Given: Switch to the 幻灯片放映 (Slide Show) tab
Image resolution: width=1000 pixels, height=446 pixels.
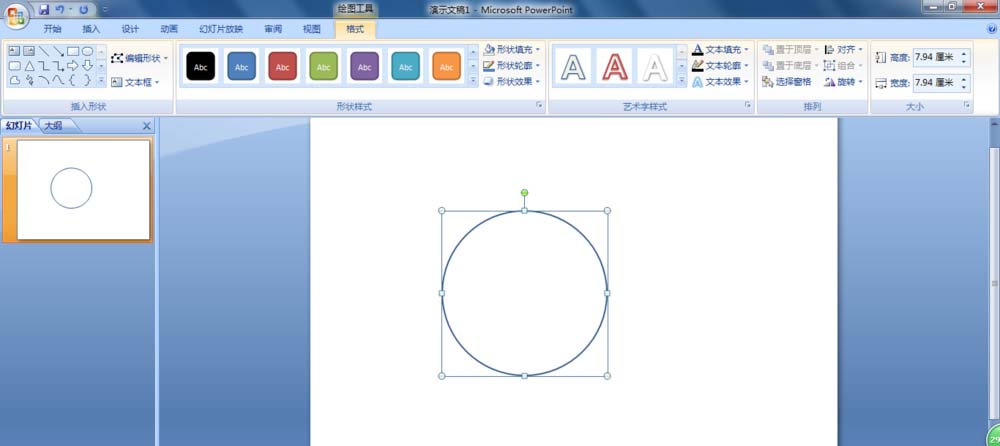Looking at the screenshot, I should [221, 29].
